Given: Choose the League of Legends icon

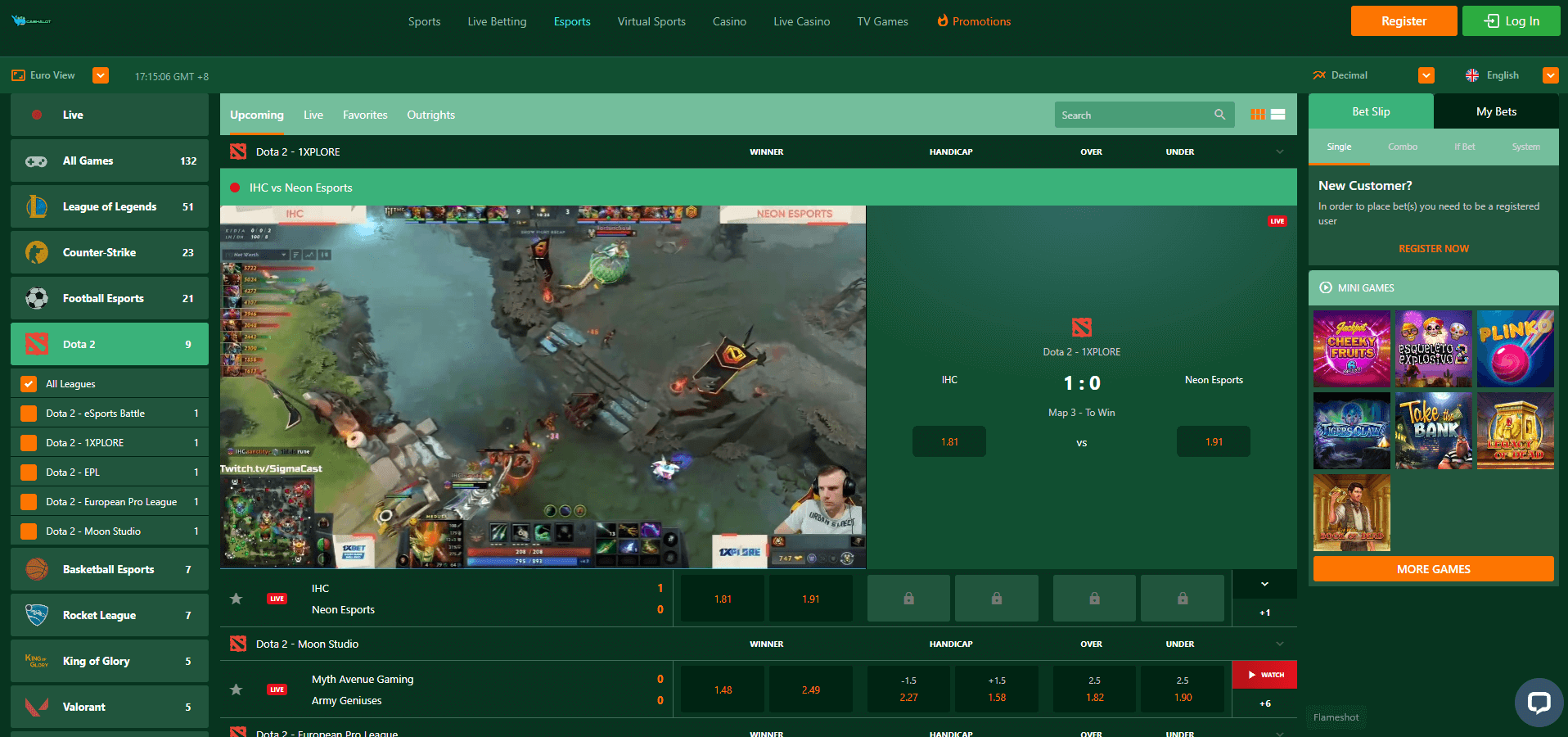Looking at the screenshot, I should tap(37, 206).
